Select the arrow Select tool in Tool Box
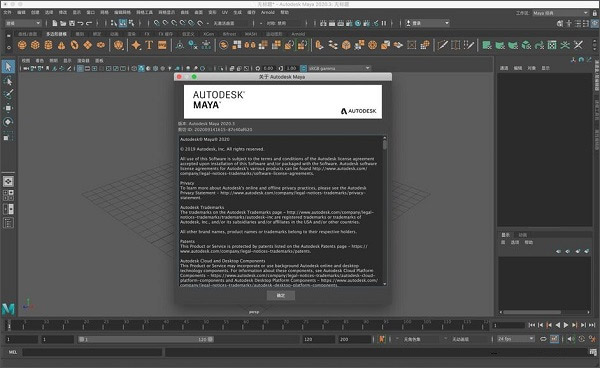 pos(8,67)
